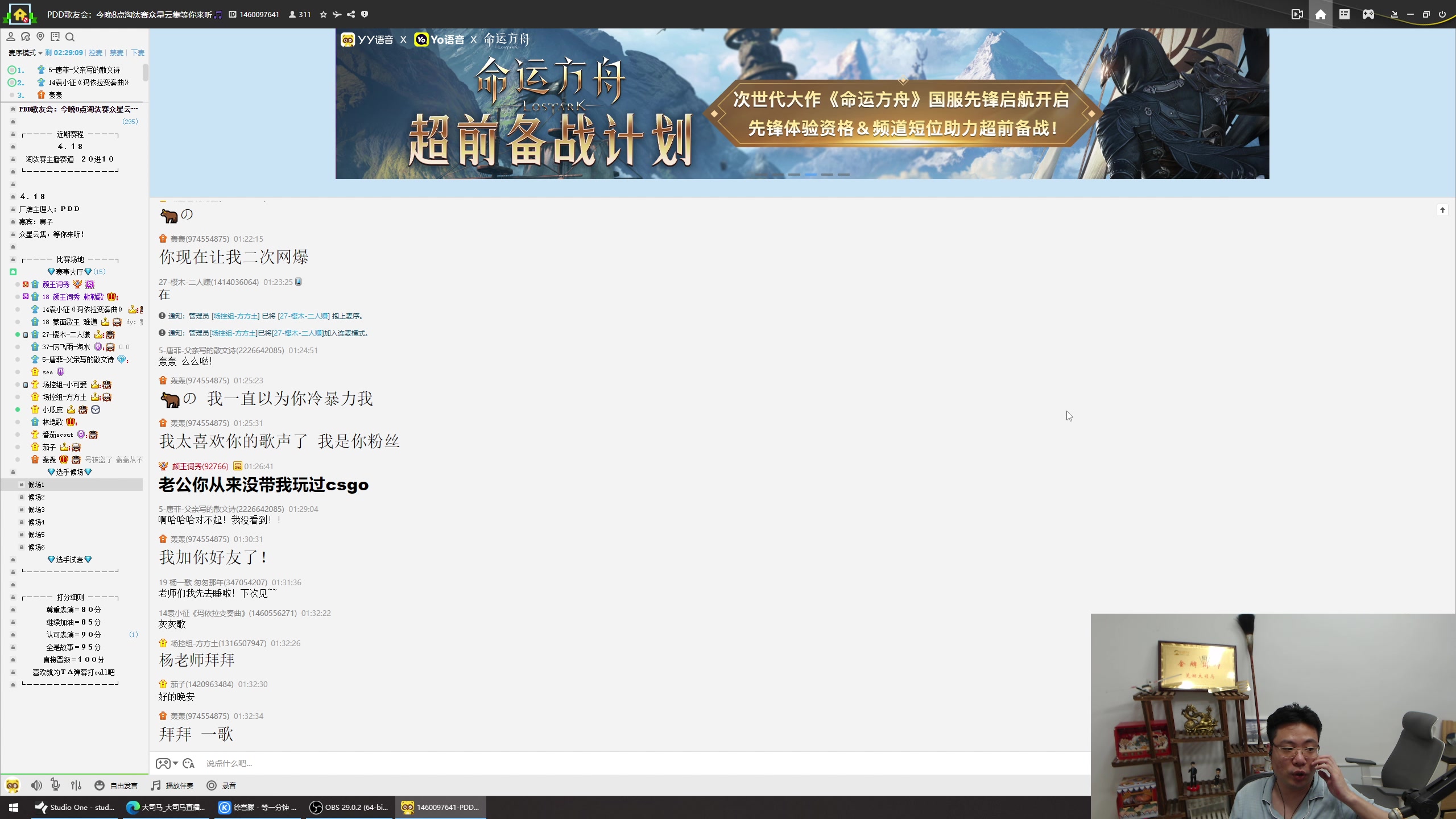Open the gamepad games icon at top right
The height and width of the screenshot is (819, 1456).
tap(1368, 14)
